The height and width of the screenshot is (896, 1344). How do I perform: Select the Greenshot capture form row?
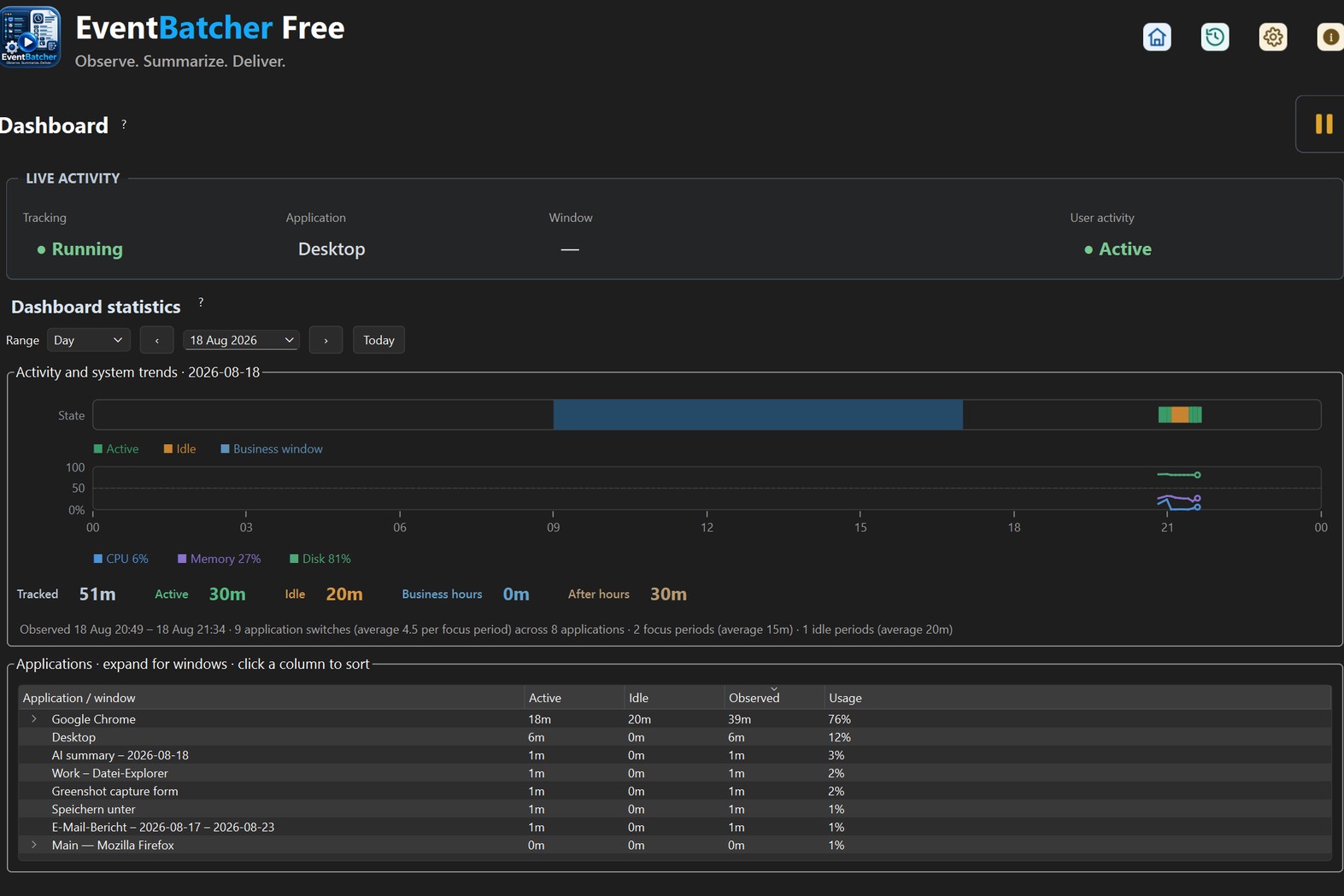pos(674,791)
